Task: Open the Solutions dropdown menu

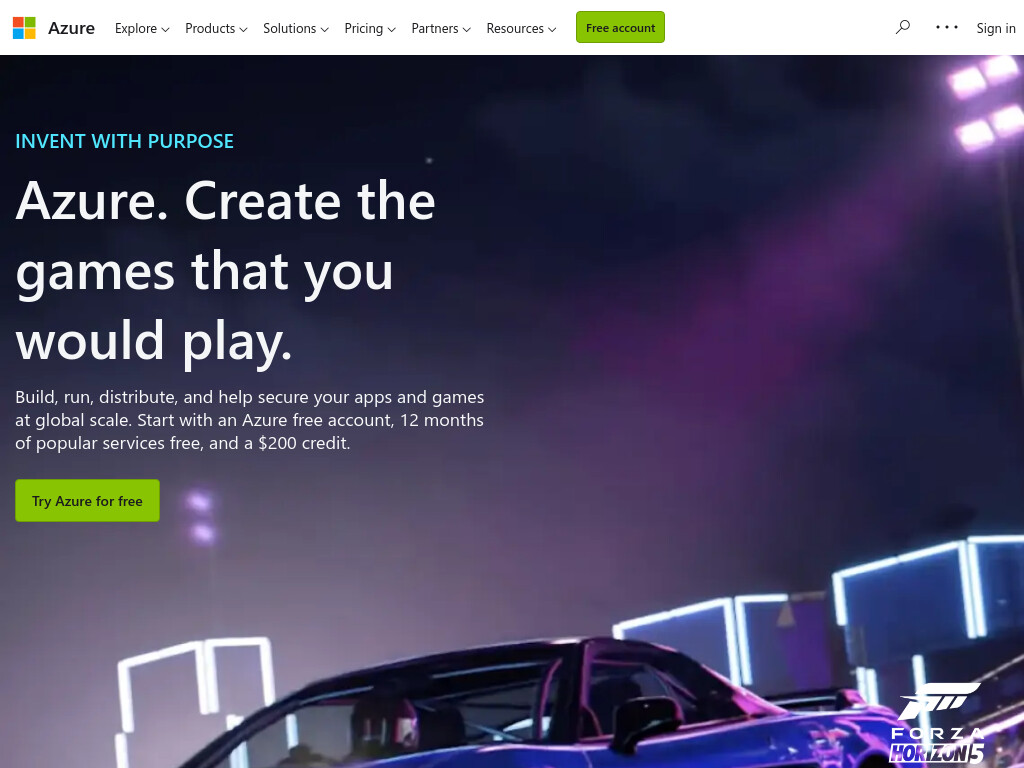Action: coord(296,29)
